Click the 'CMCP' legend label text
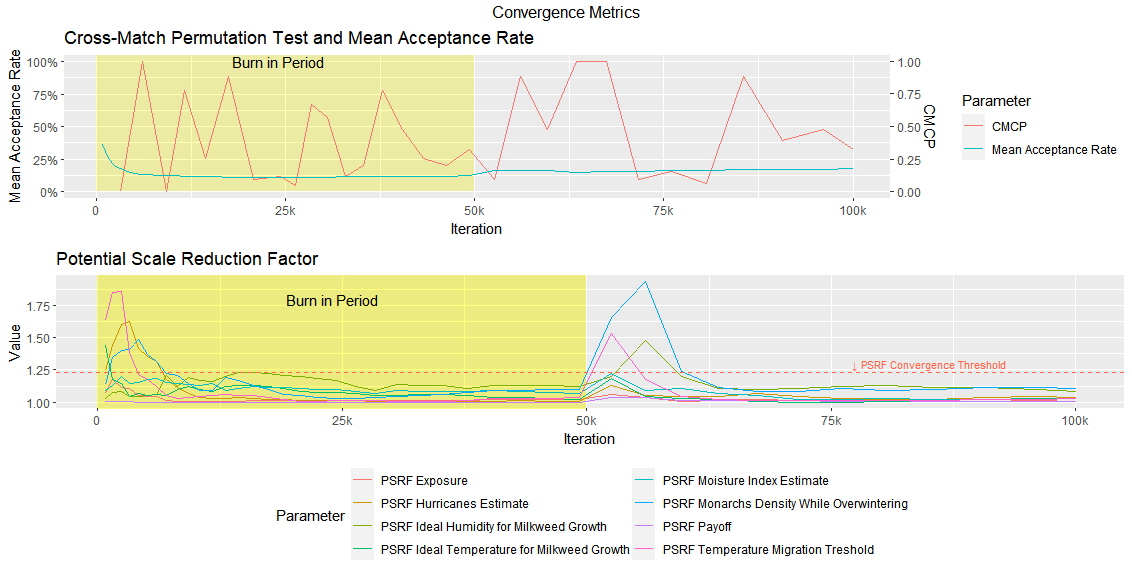The width and height of the screenshot is (1132, 575). [x=1009, y=126]
